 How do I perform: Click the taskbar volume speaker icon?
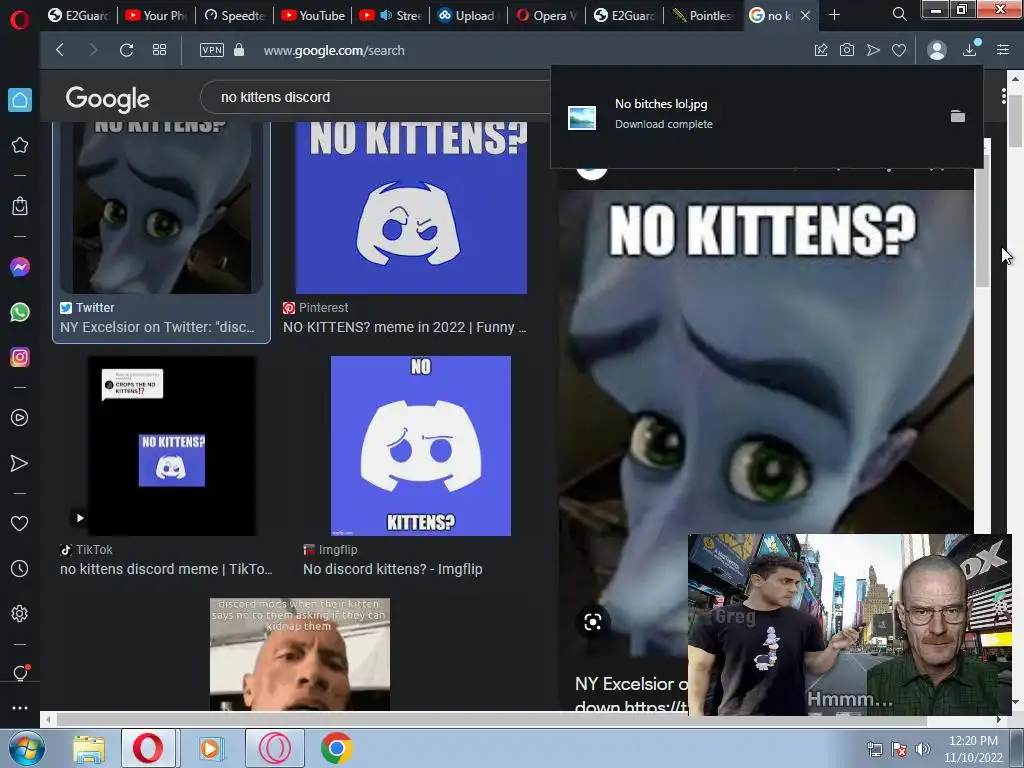coord(922,749)
